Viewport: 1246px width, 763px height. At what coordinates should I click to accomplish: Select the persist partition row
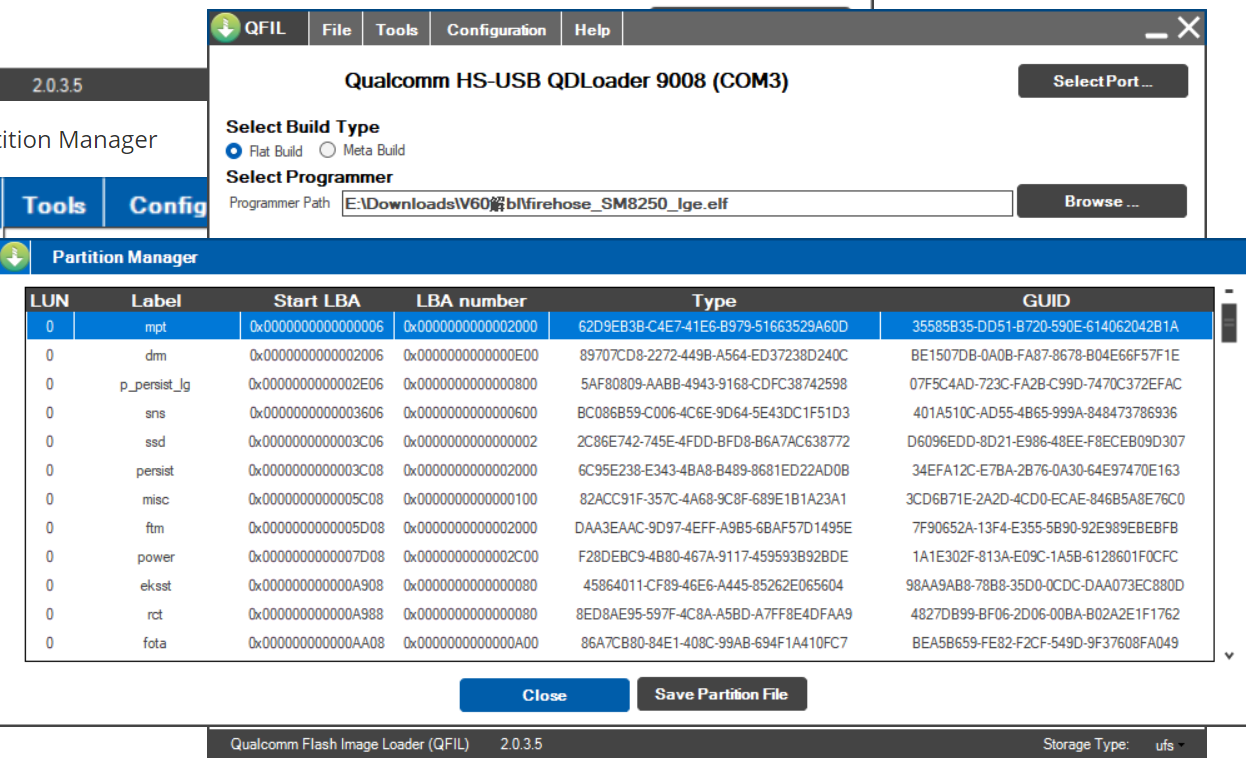point(155,470)
